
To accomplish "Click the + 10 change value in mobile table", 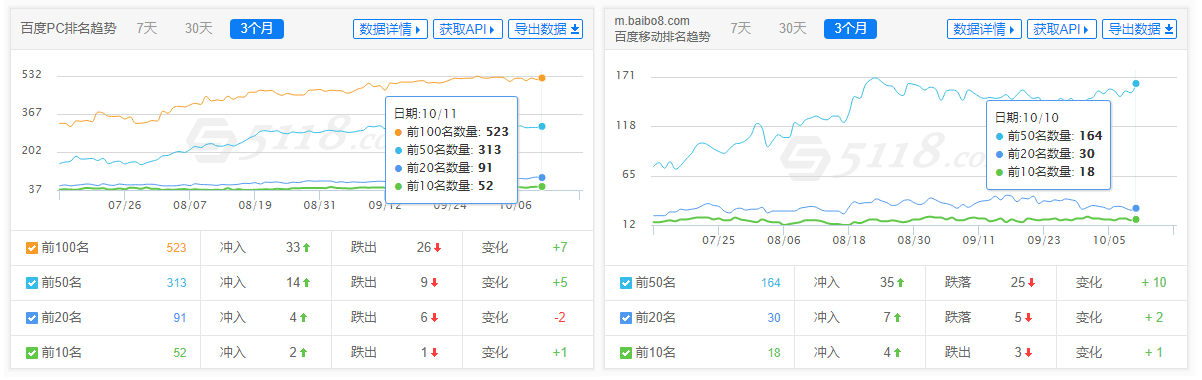I will 1154,283.
